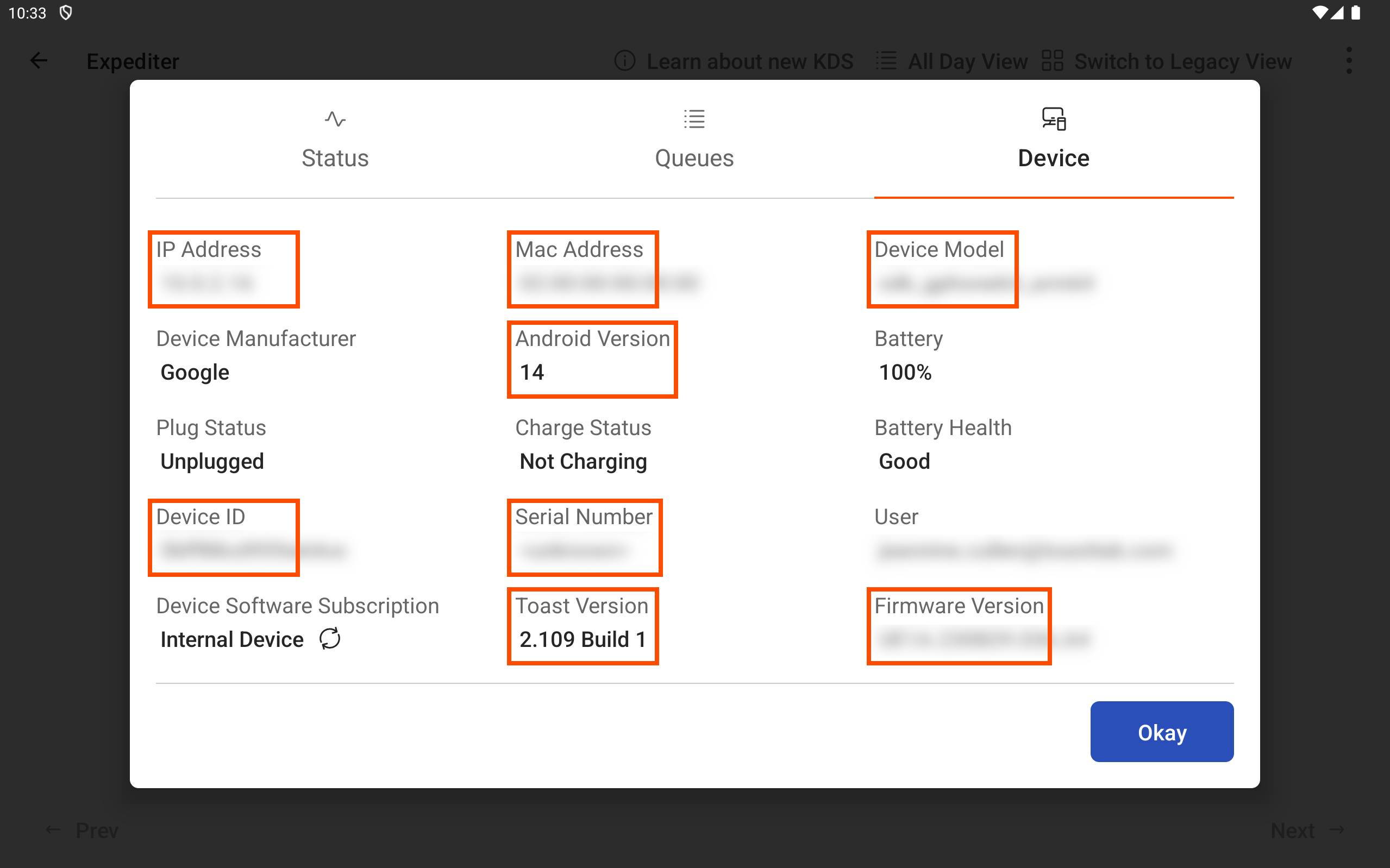
Task: Tap the left arrow beside Prev
Action: (x=53, y=829)
